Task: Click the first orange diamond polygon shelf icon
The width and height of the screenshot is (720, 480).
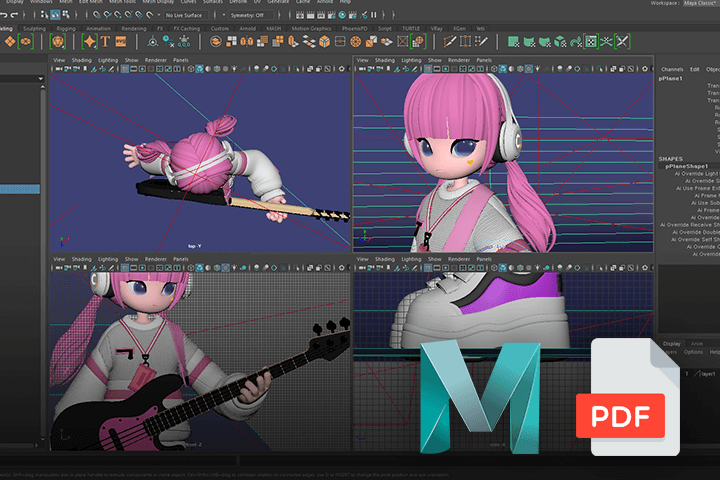Action: point(10,42)
